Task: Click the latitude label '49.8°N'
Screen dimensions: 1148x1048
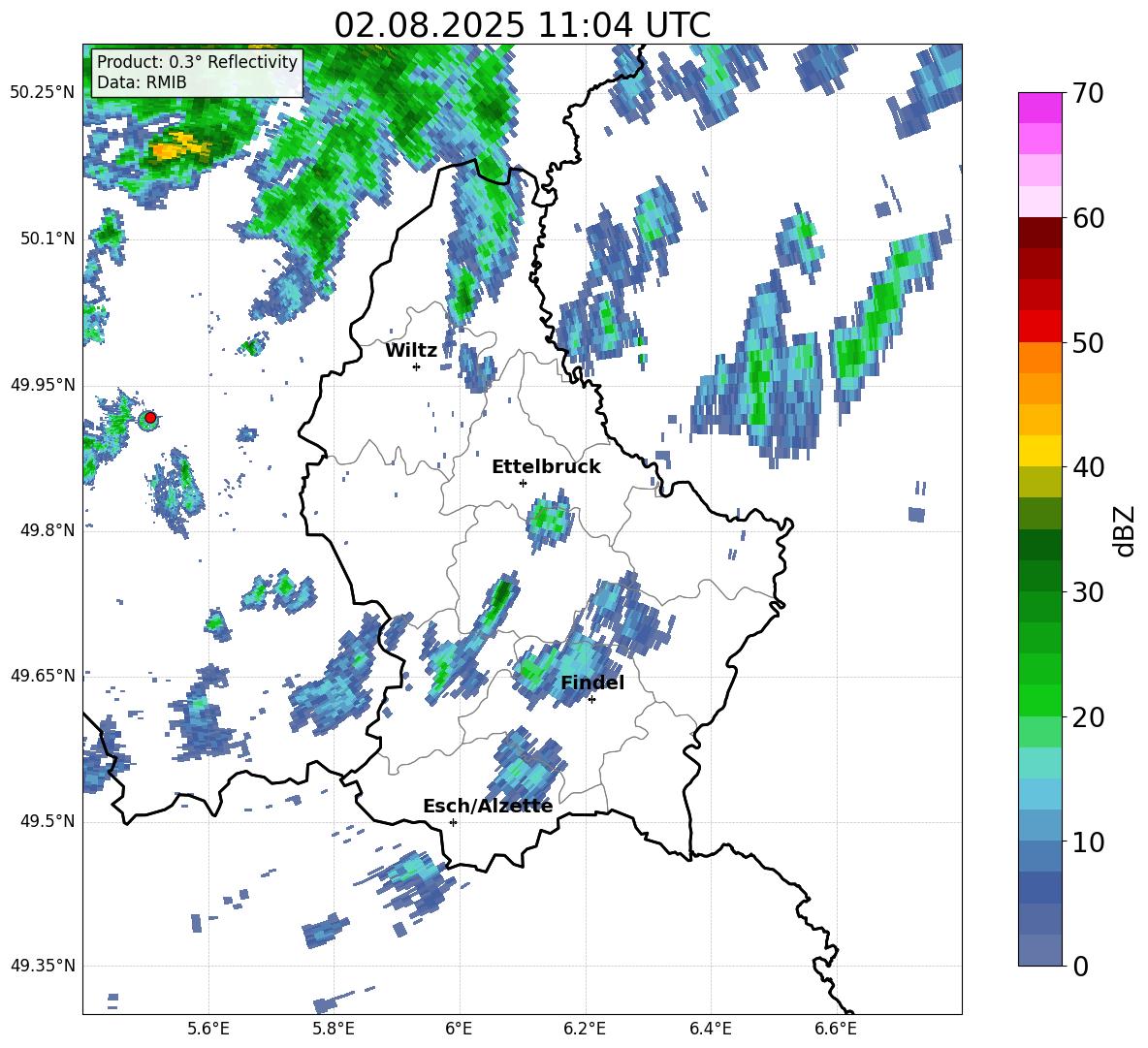Action: click(x=48, y=530)
